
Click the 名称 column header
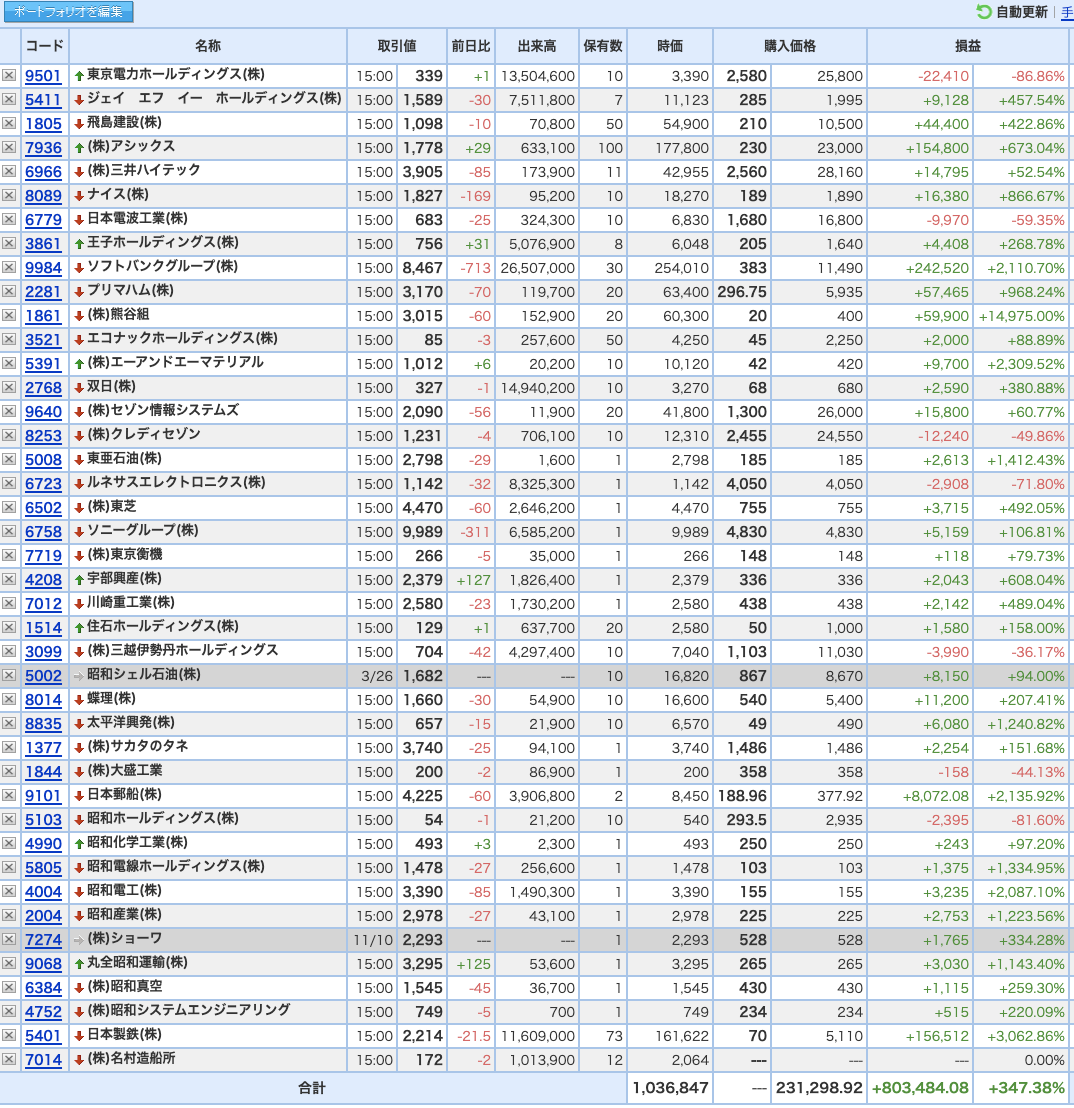coord(208,46)
